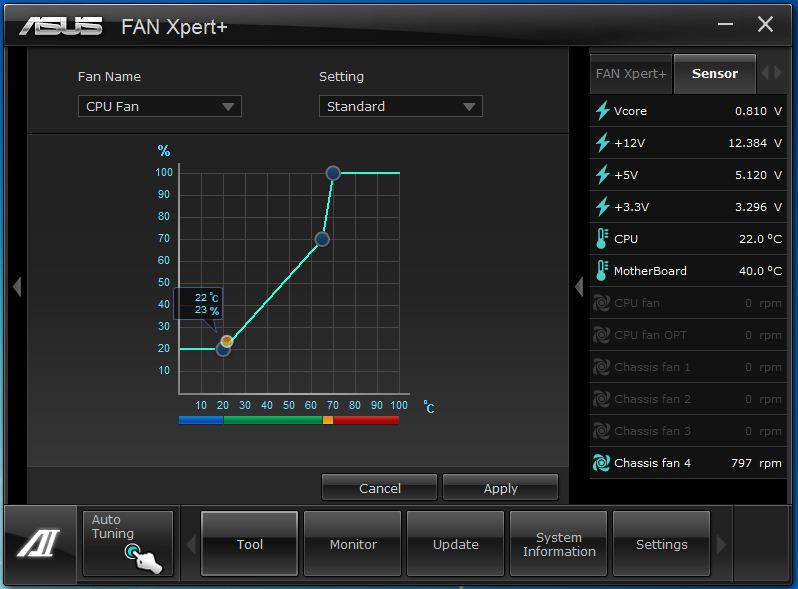Click the Chassis fan 4 icon
Image resolution: width=798 pixels, height=589 pixels.
pyautogui.click(x=602, y=463)
